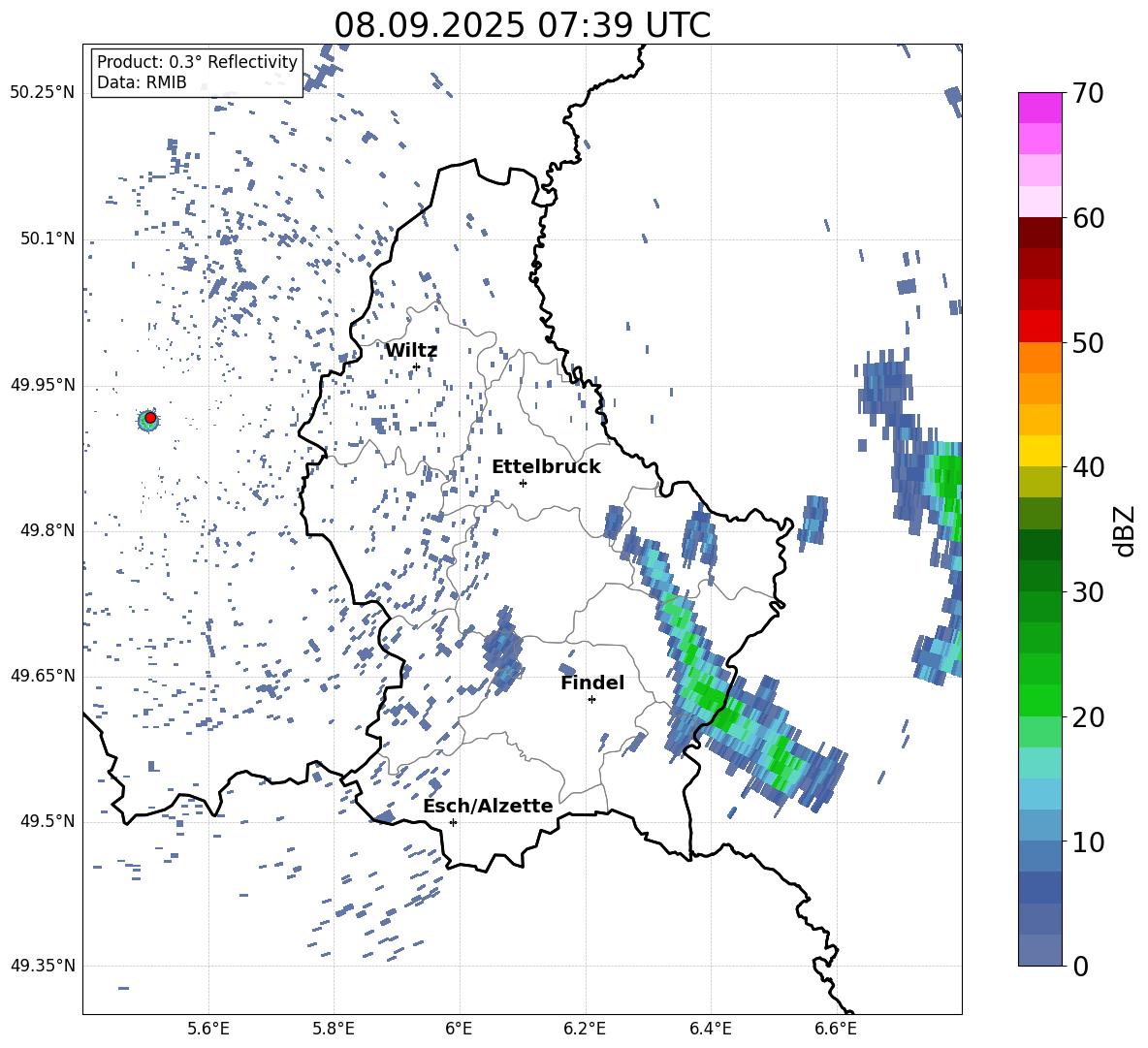1148x1048 pixels.
Task: Click the red radar site marker dot
Action: 150,418
